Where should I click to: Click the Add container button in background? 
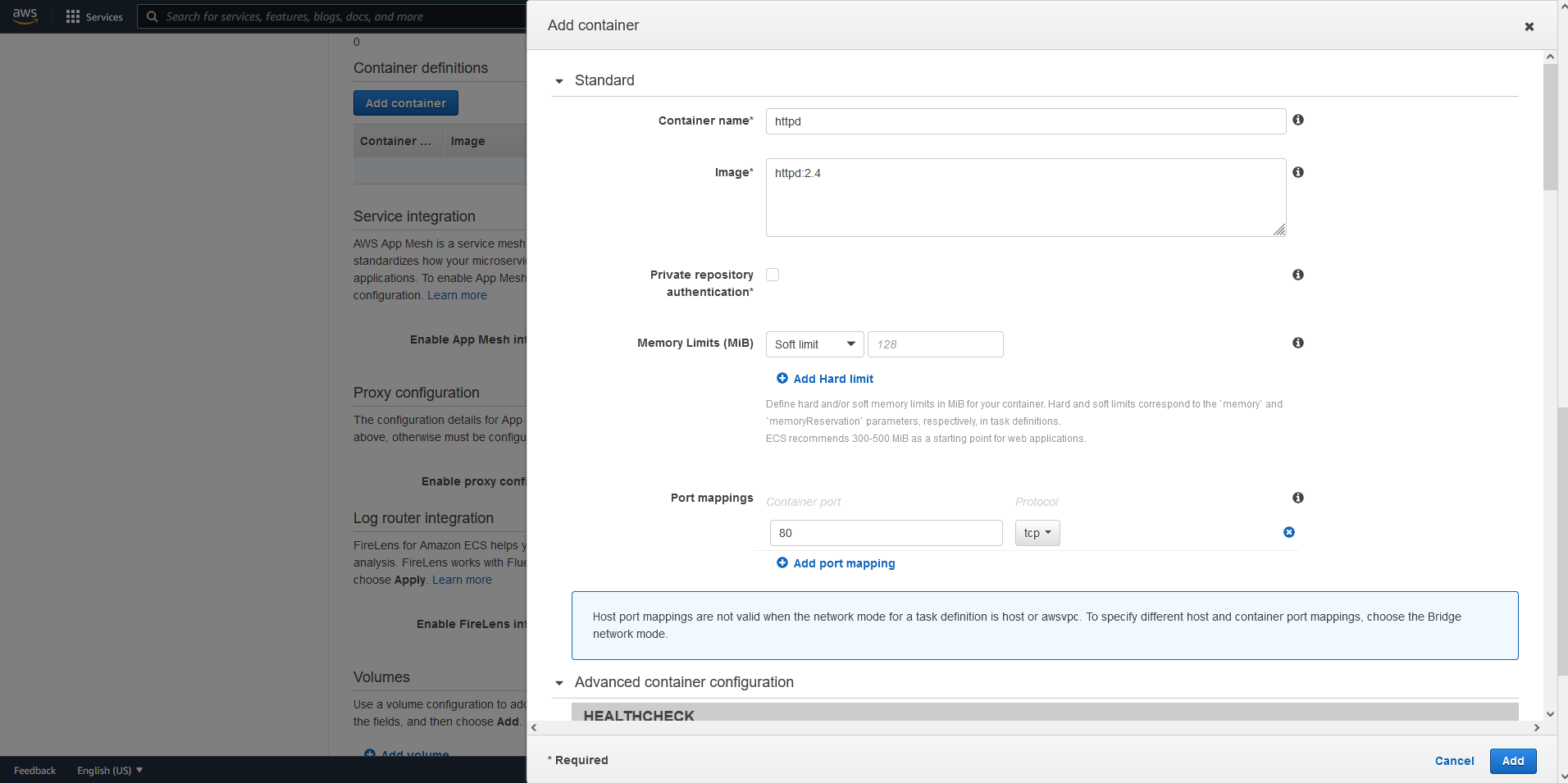coord(406,103)
